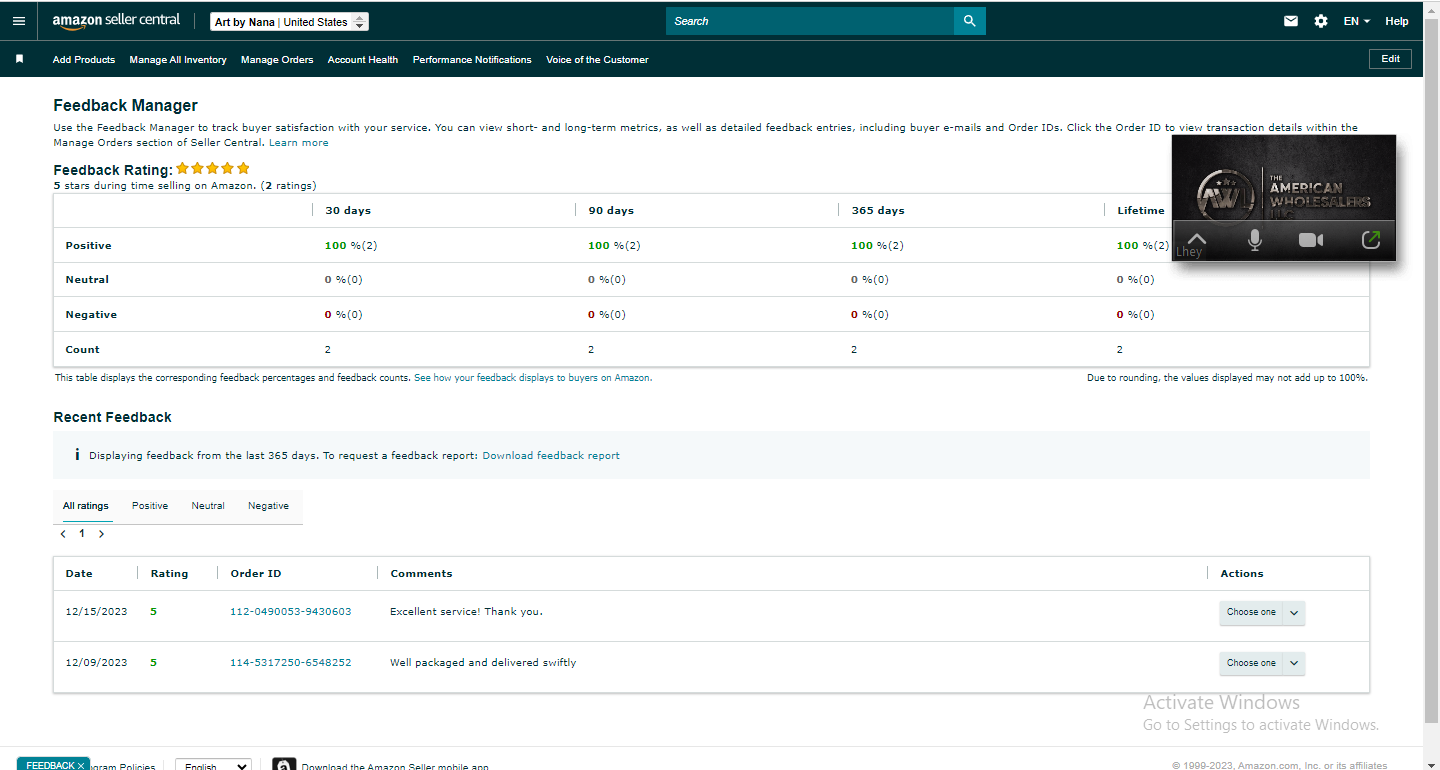
Task: Open the mail messages icon
Action: 1291,21
